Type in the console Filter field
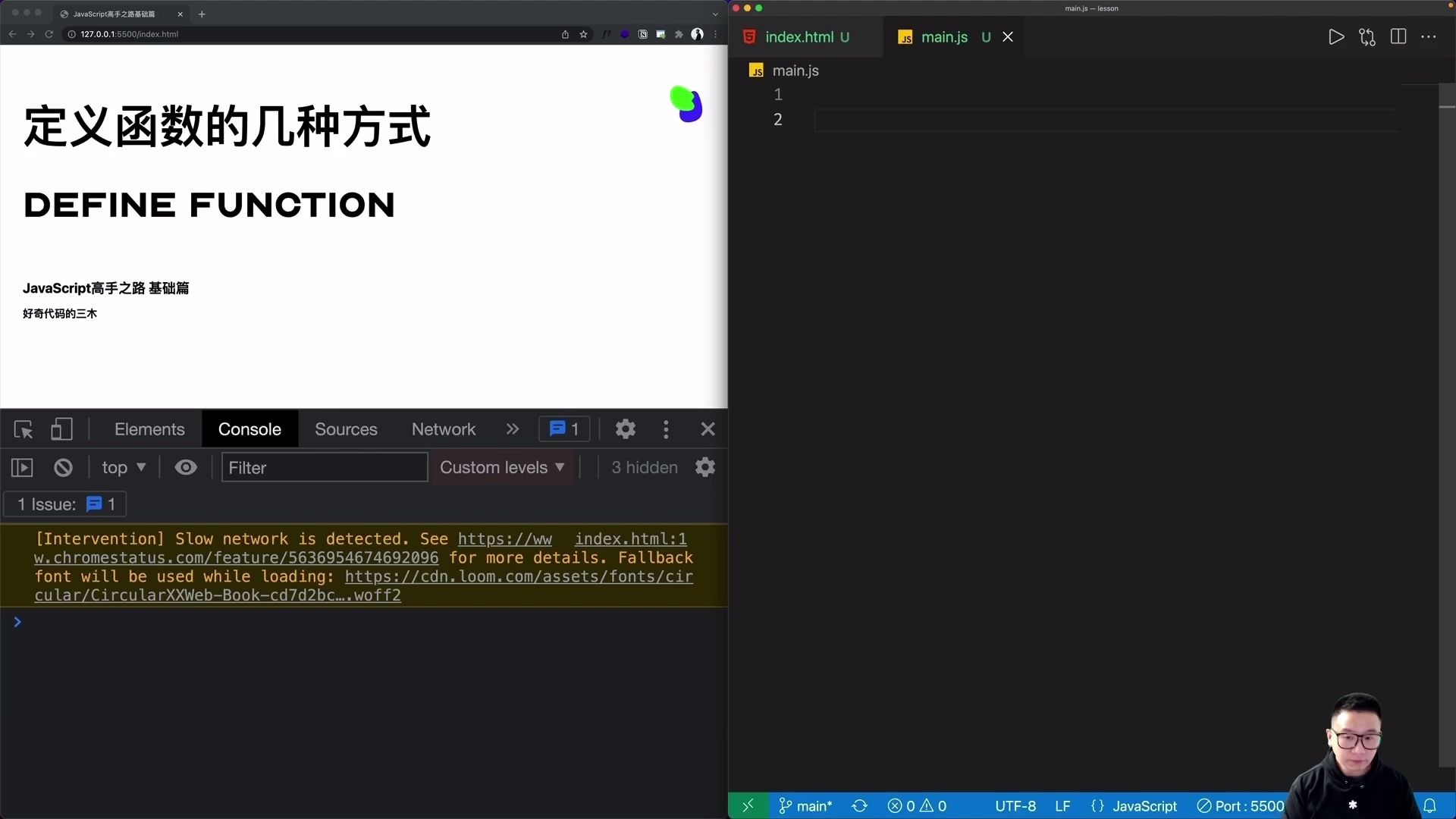 click(324, 467)
